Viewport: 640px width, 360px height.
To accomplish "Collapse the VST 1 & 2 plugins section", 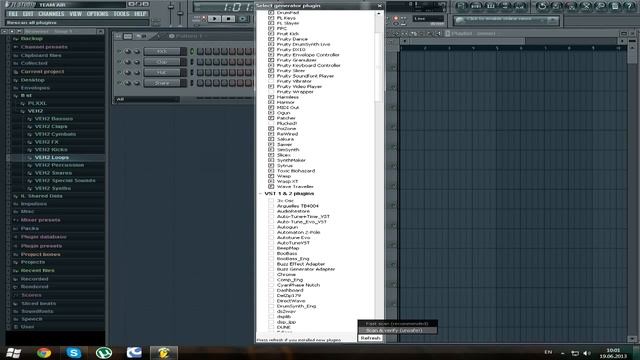I will tap(260, 193).
